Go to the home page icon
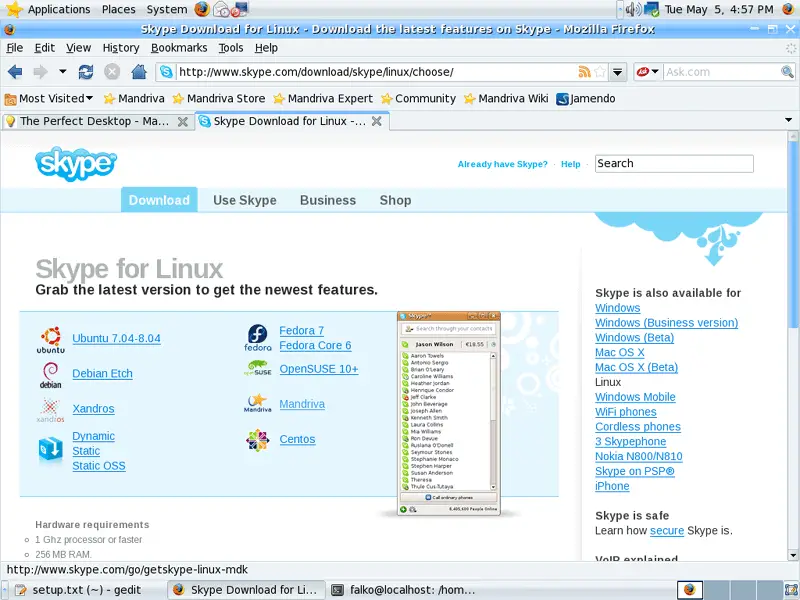 [139, 72]
